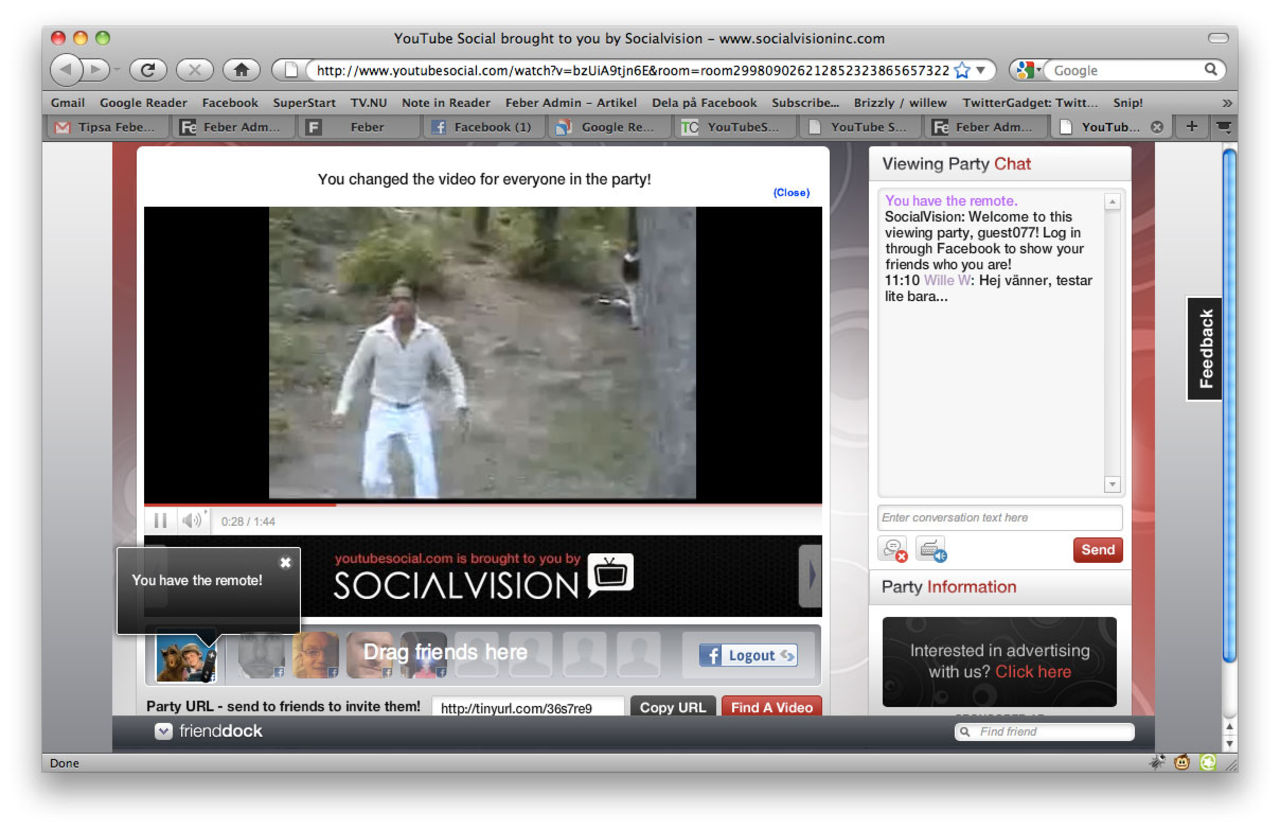Click the Copy URL button

[x=673, y=707]
